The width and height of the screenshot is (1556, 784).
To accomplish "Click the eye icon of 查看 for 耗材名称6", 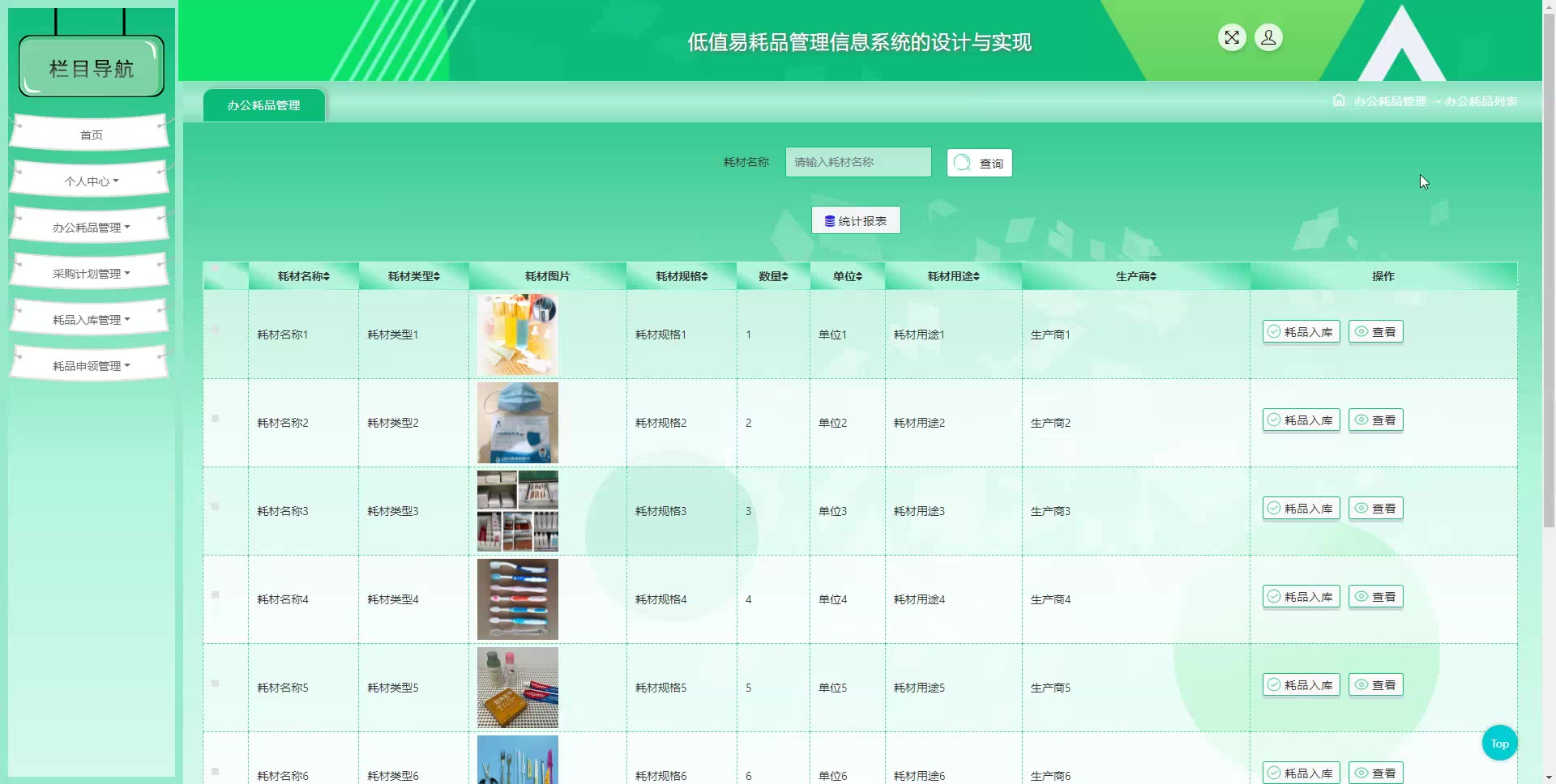I will tap(1361, 773).
